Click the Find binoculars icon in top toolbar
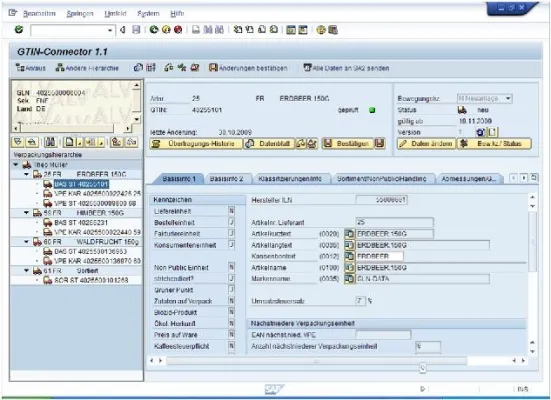 [208, 30]
